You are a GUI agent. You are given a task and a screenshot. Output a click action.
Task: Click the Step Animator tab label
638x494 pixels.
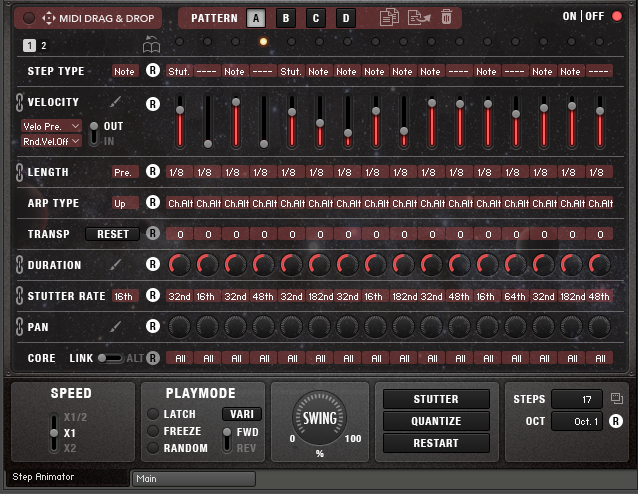click(43, 477)
